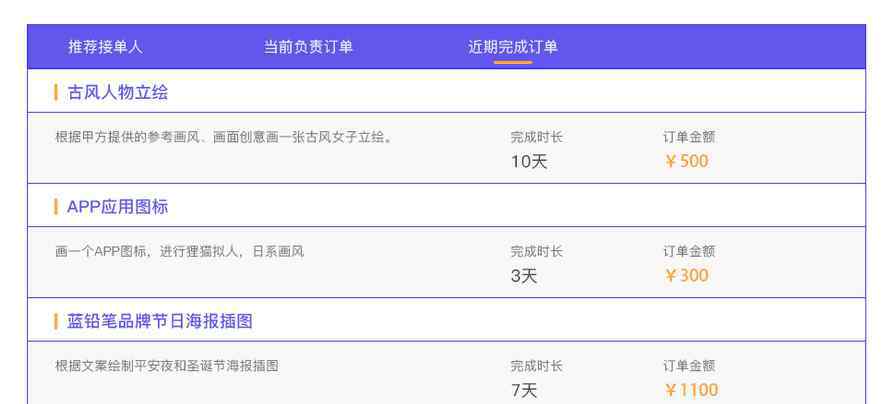Click the ￥300 order amount
892x404 pixels.
pyautogui.click(x=686, y=276)
